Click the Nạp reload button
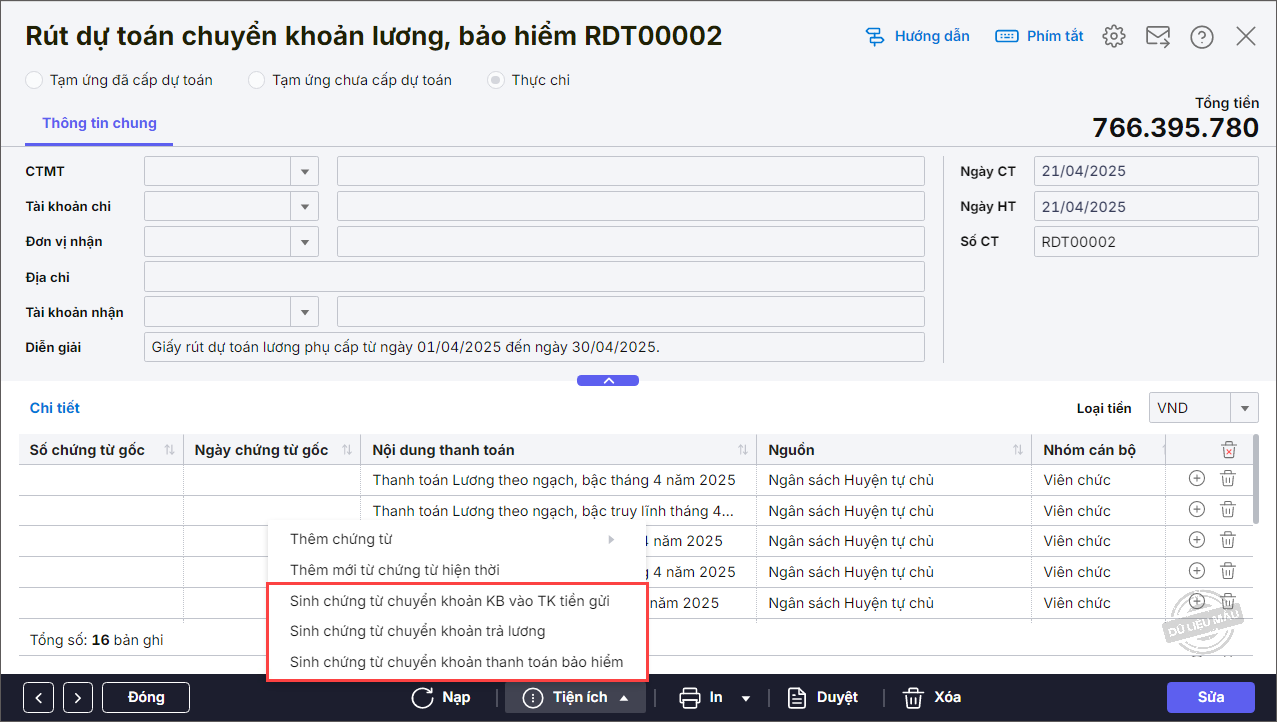 441,697
